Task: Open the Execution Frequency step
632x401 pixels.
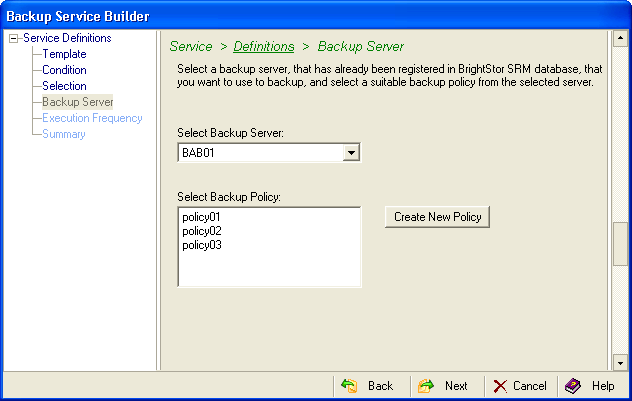Action: [92, 118]
